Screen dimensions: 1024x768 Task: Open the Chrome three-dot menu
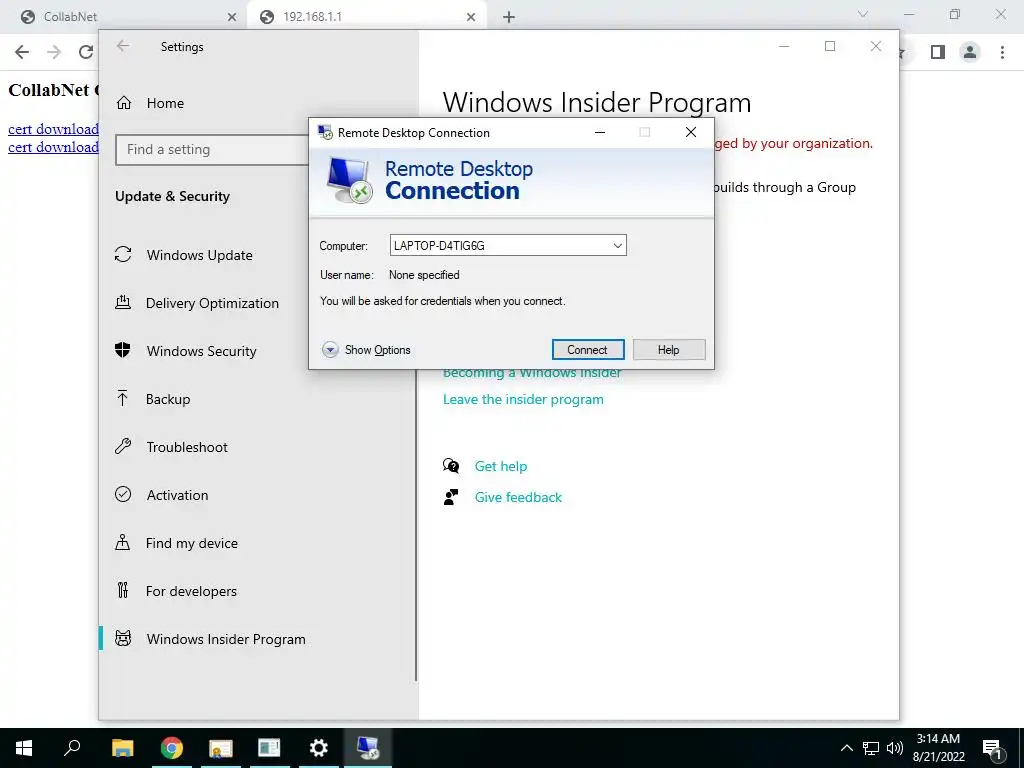pyautogui.click(x=1002, y=52)
